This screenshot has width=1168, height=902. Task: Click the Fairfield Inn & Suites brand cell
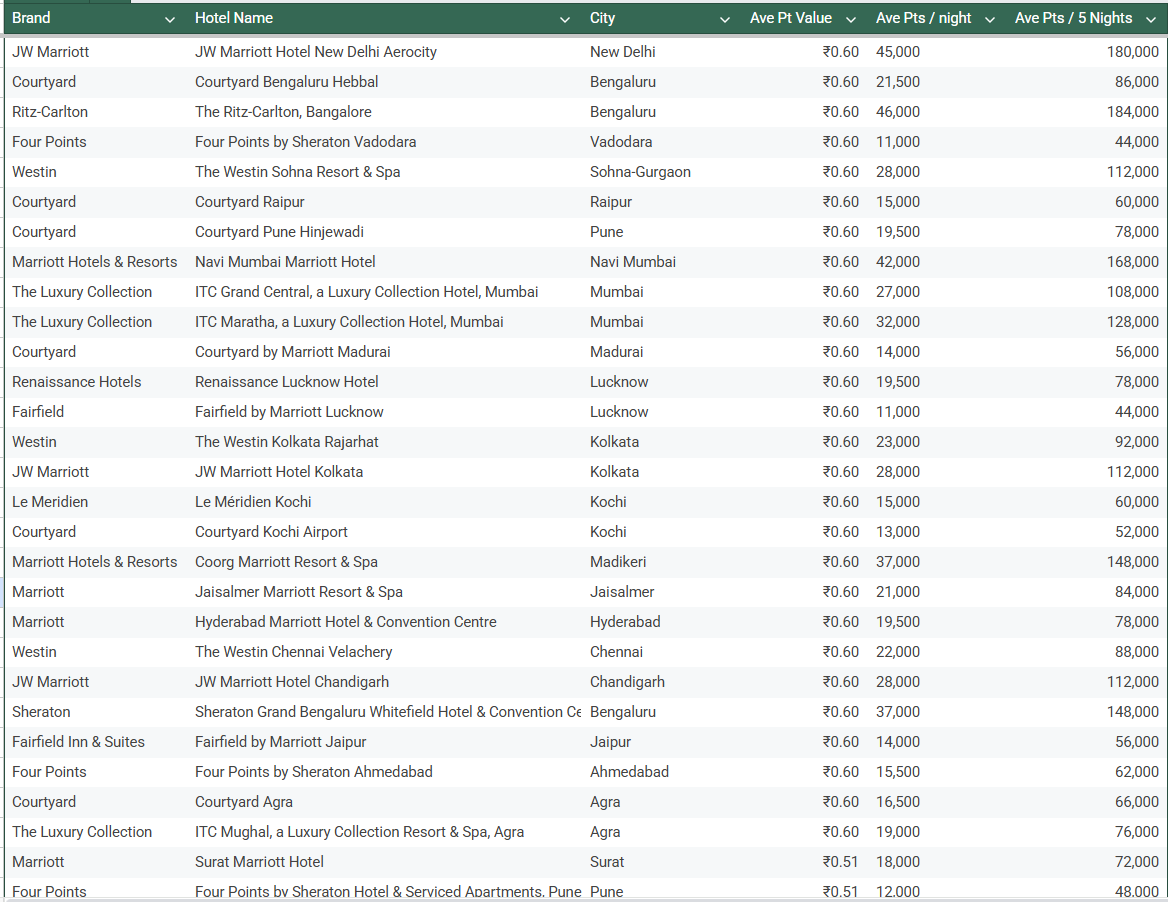coord(95,742)
